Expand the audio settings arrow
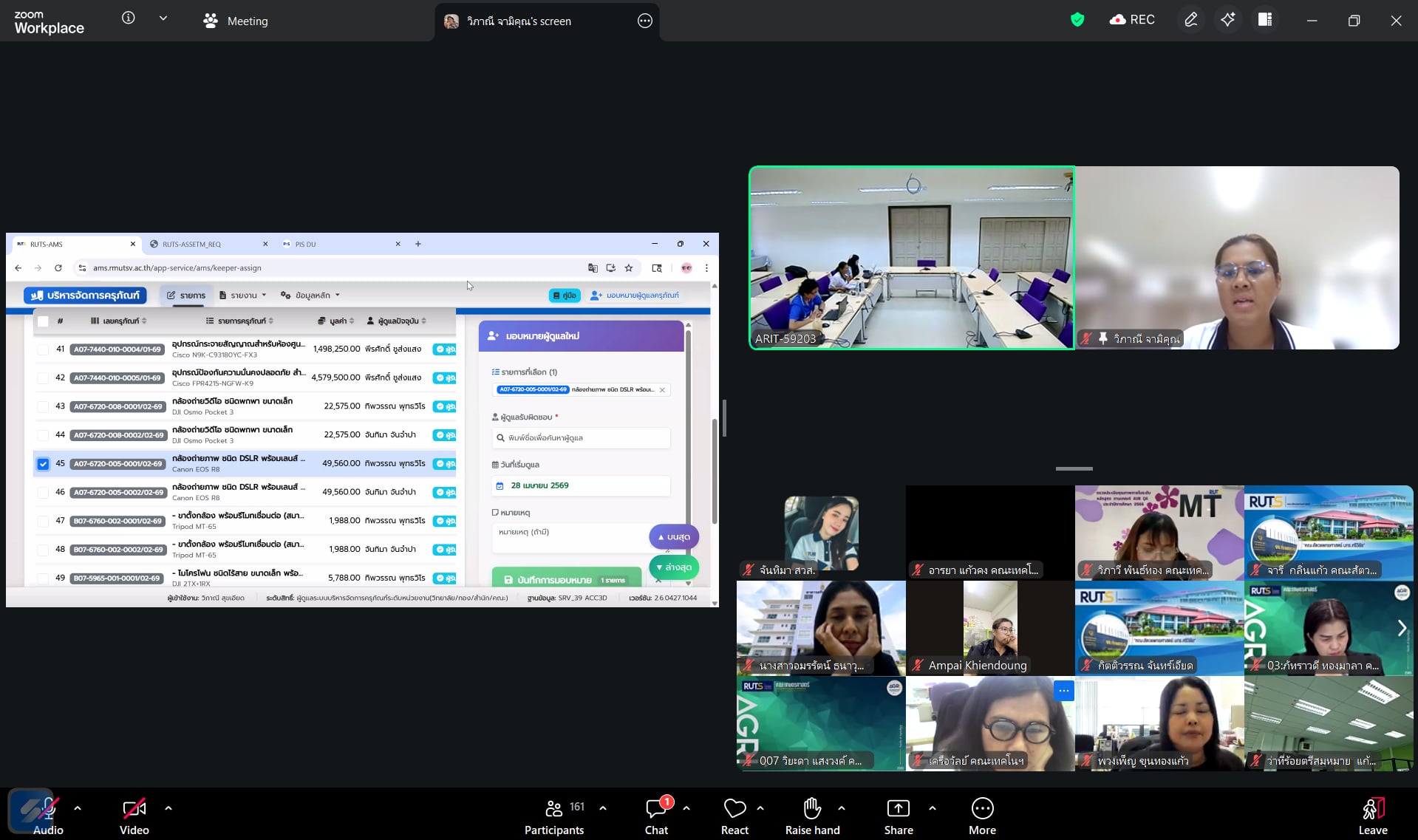Screen dimensions: 1418x840 tap(78, 808)
